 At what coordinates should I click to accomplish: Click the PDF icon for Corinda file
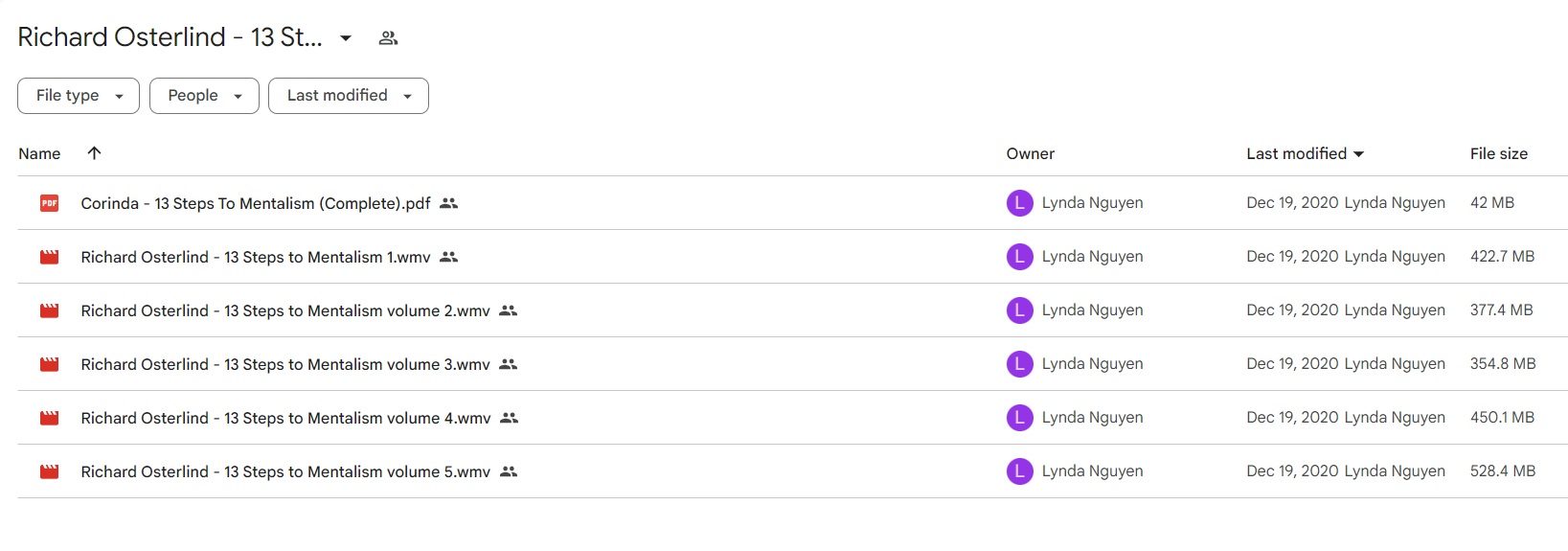(49, 203)
